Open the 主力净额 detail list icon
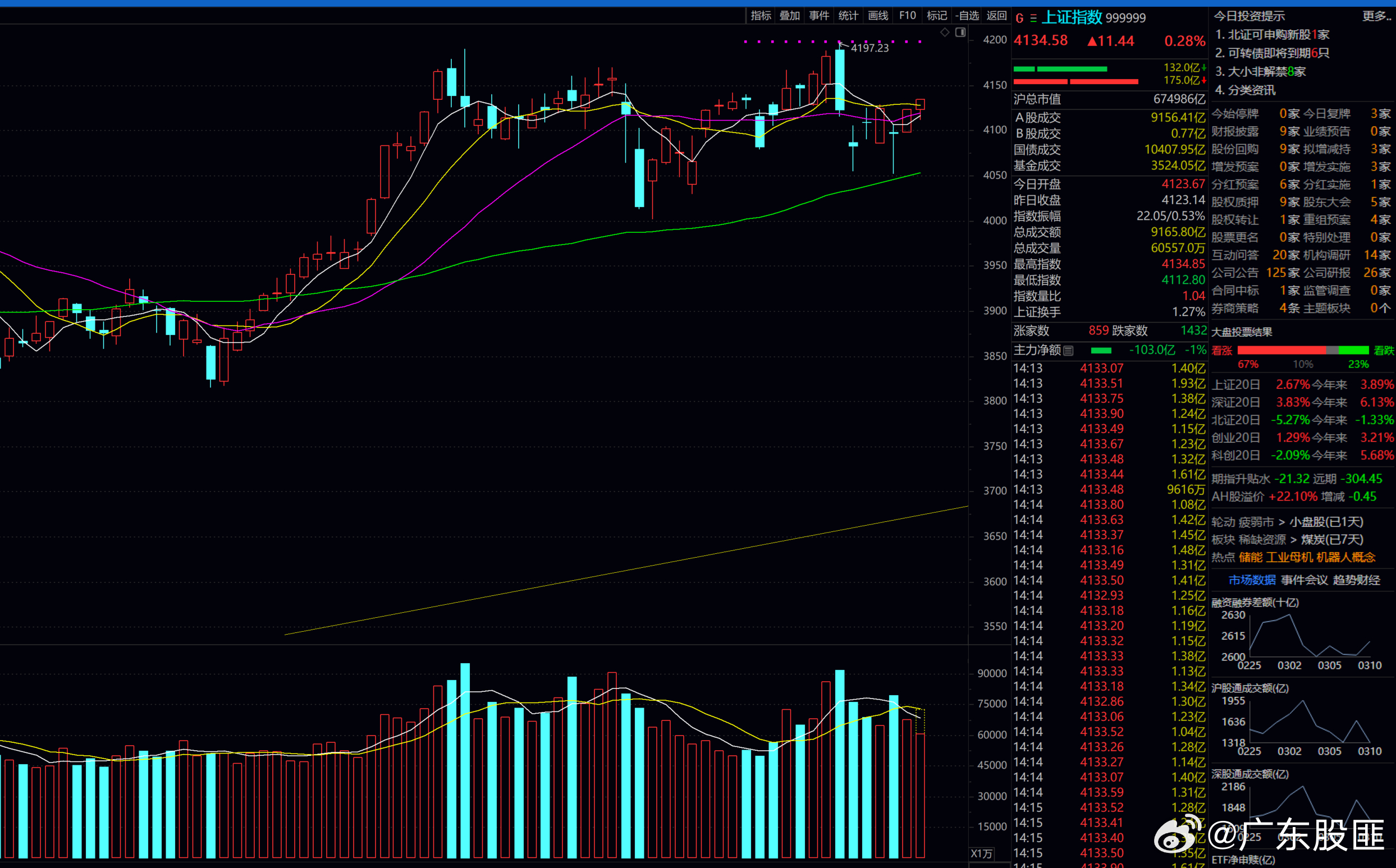This screenshot has height=868, width=1396. [1068, 351]
